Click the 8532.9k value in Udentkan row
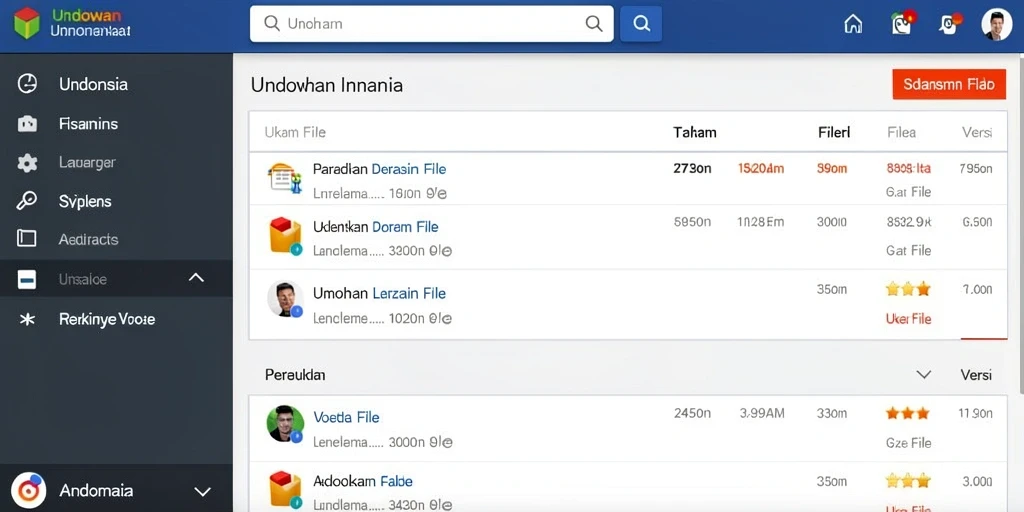 click(908, 222)
